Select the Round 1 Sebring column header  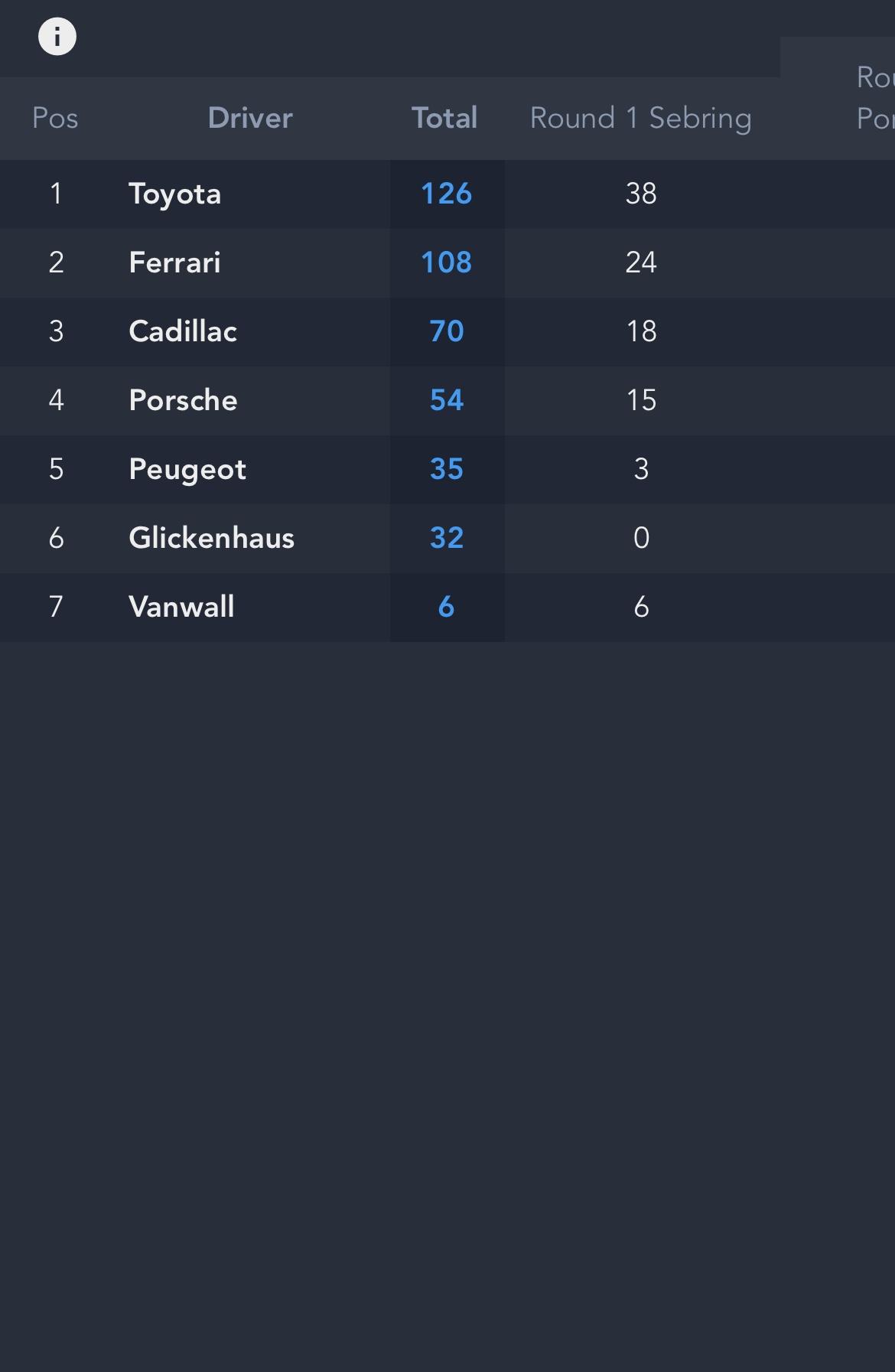tap(641, 119)
